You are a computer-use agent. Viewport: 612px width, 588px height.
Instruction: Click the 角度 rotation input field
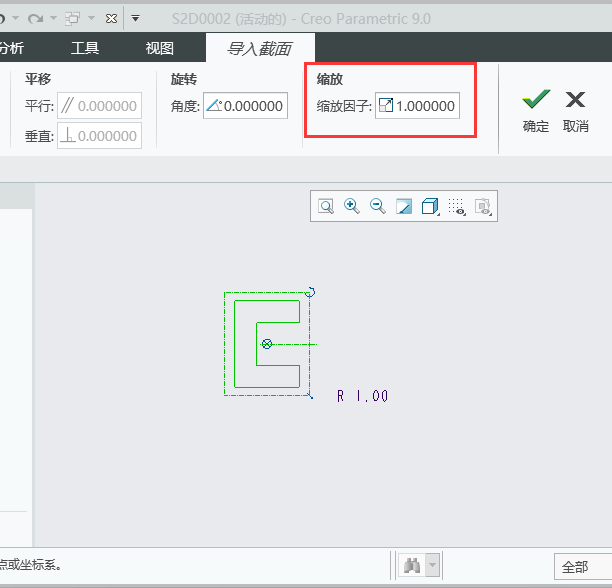point(246,105)
